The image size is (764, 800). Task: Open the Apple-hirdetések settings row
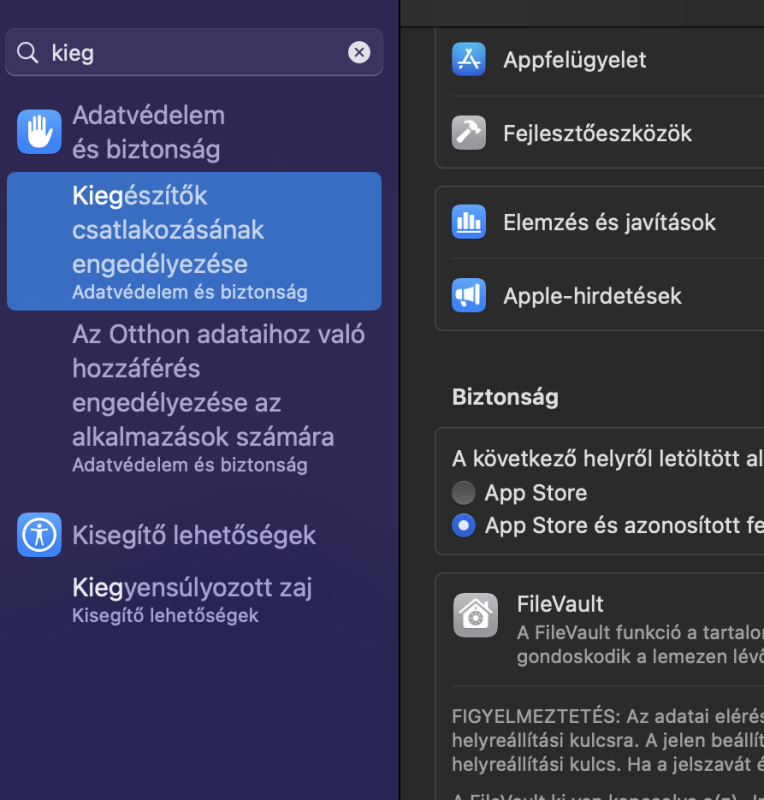600,295
